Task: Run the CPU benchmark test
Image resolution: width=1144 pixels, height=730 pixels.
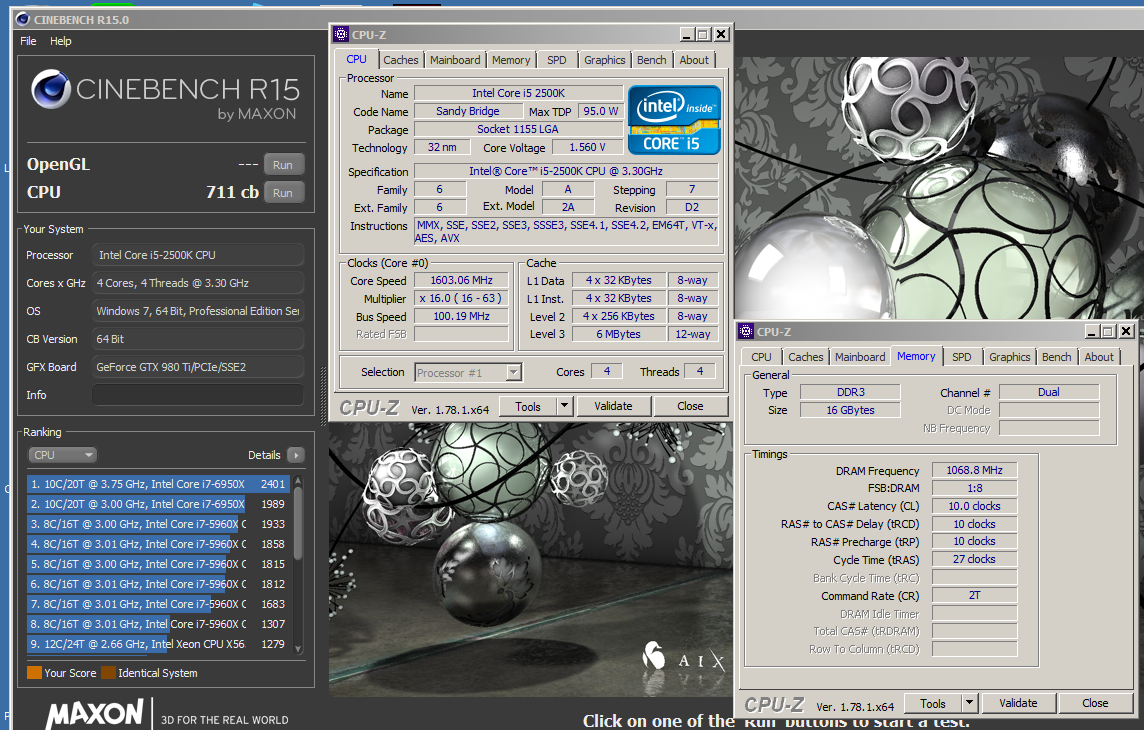Action: (283, 193)
